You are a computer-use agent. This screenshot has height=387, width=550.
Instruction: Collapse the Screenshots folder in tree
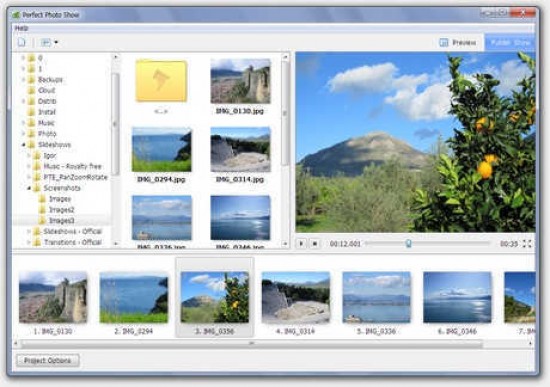(29, 188)
